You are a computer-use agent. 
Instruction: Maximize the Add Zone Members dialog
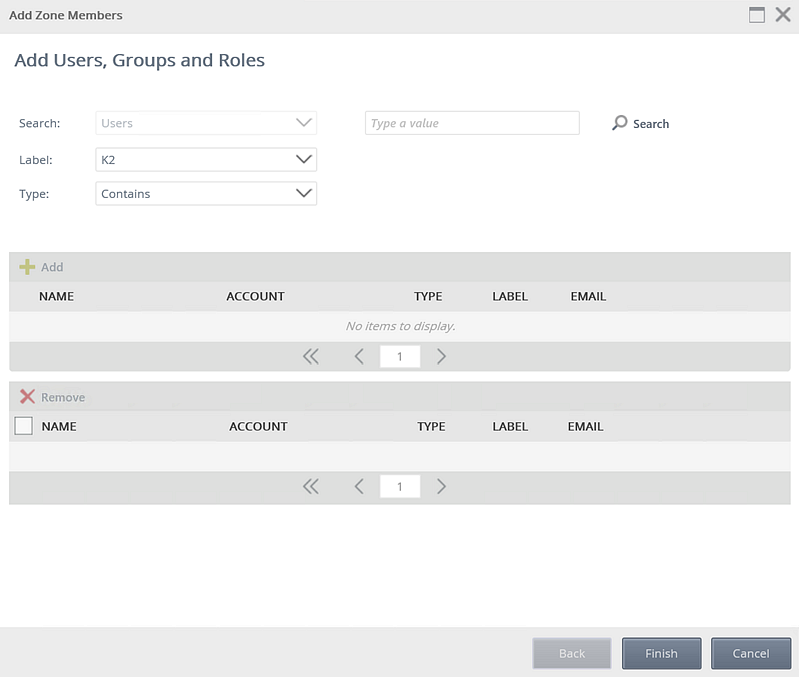coord(757,15)
